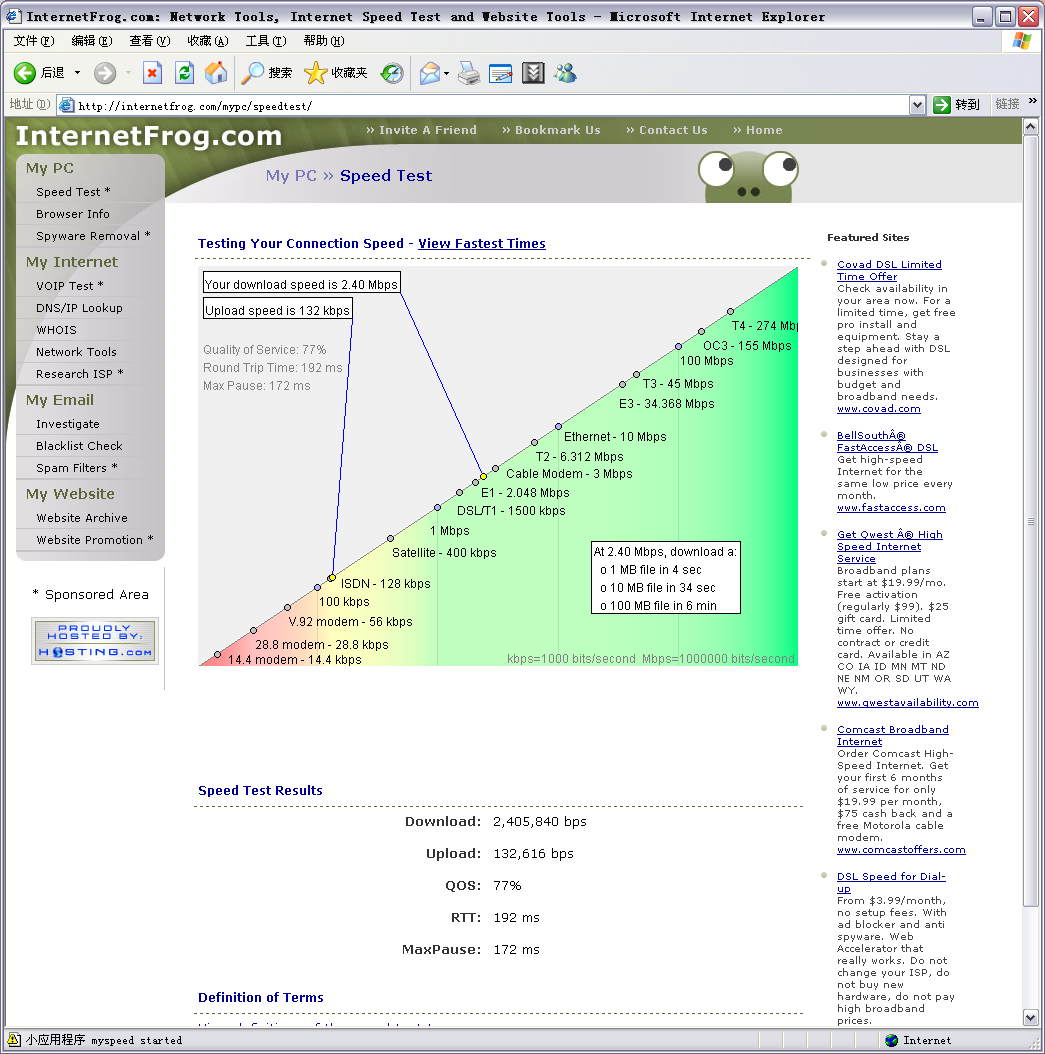Screen dimensions: 1045x1054
Task: Click the Messenger people icon
Action: click(565, 73)
